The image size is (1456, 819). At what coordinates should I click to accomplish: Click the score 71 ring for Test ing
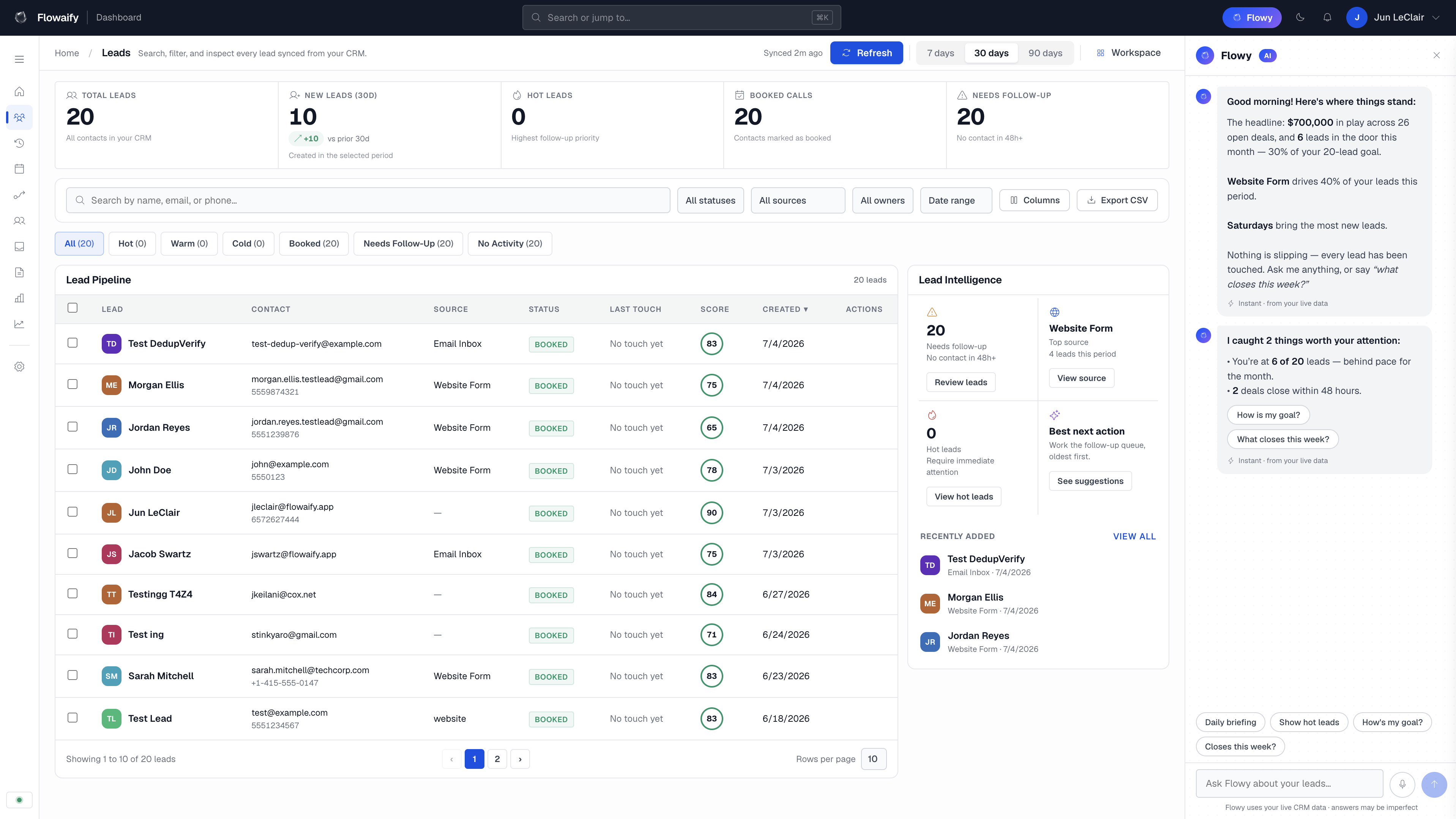[711, 635]
